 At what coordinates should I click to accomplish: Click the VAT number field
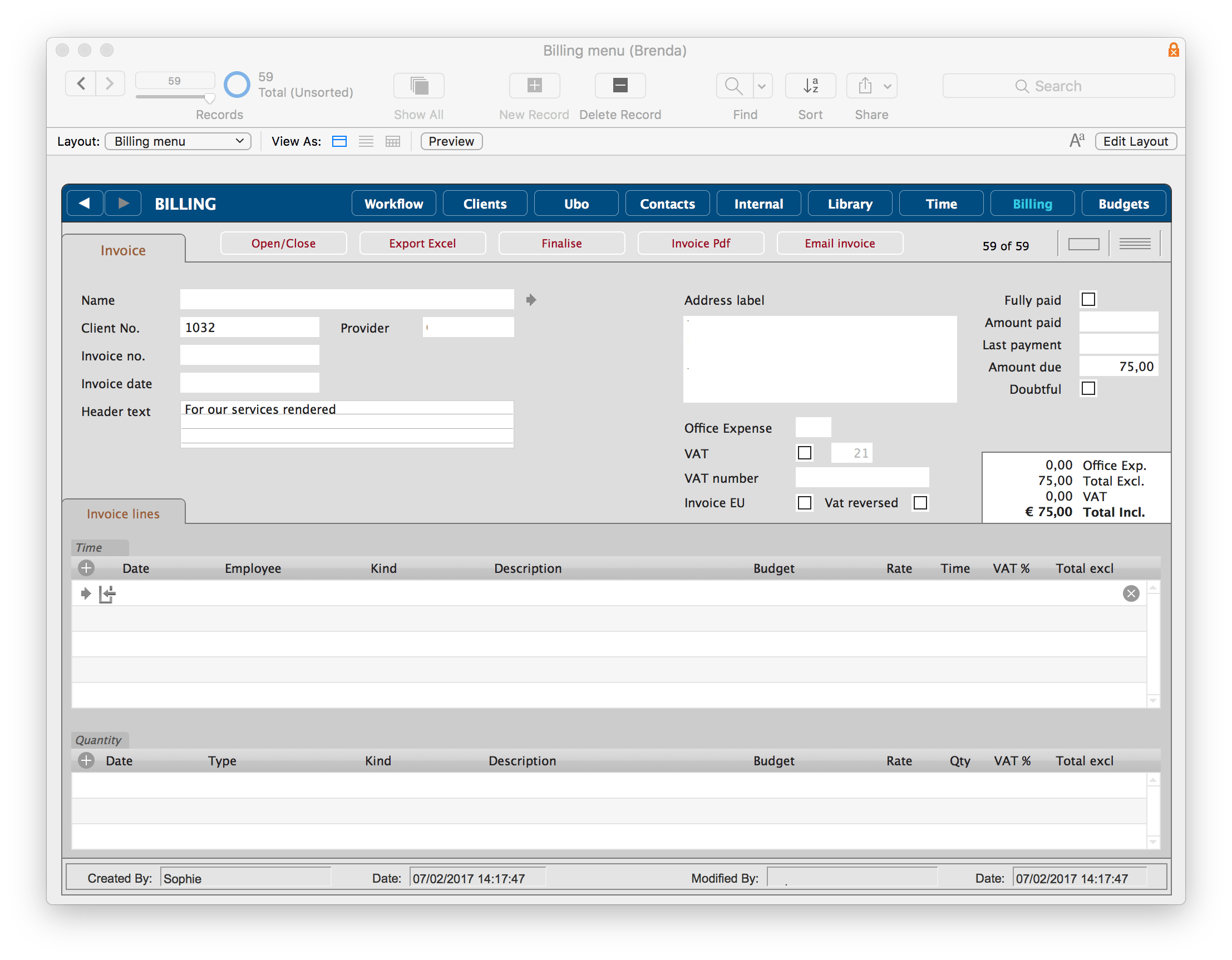[x=862, y=477]
